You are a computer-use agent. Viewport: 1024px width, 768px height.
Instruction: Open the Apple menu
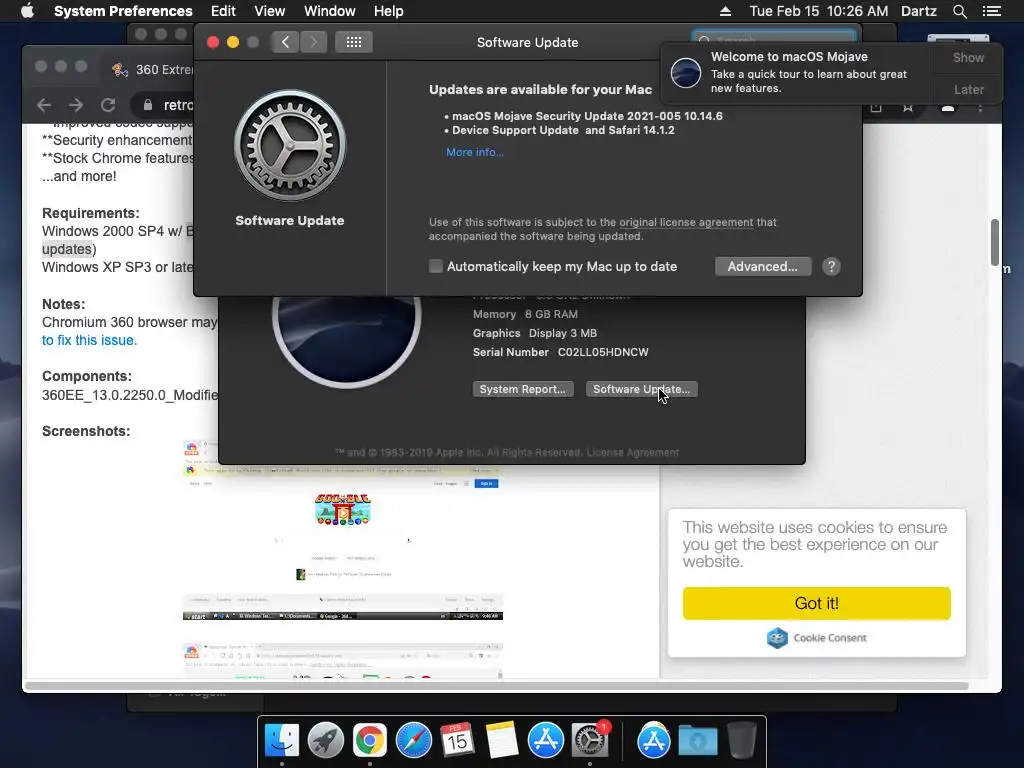coord(27,11)
